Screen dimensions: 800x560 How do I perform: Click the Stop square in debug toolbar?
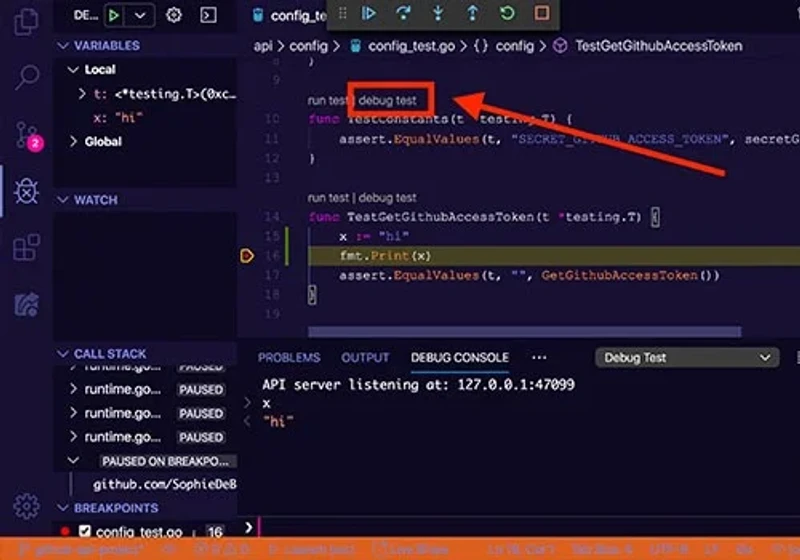[542, 13]
